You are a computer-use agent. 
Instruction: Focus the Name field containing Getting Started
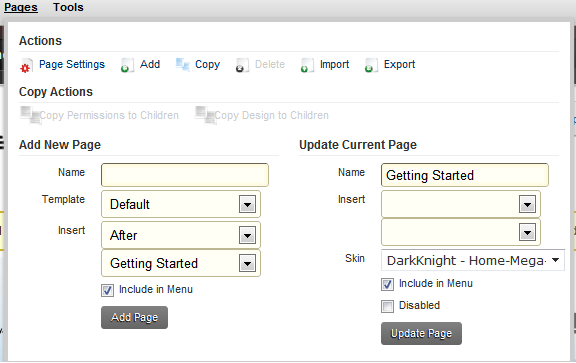click(465, 175)
